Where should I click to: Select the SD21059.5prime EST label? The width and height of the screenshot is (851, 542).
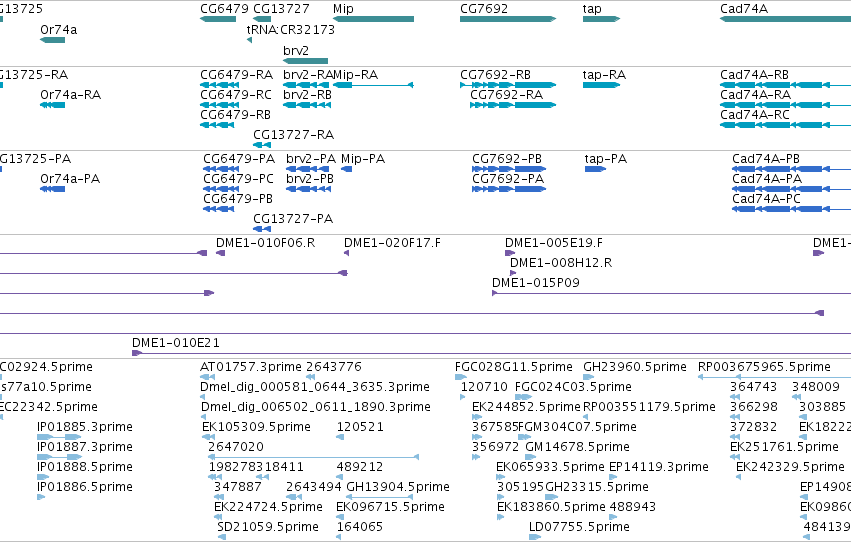[268, 527]
